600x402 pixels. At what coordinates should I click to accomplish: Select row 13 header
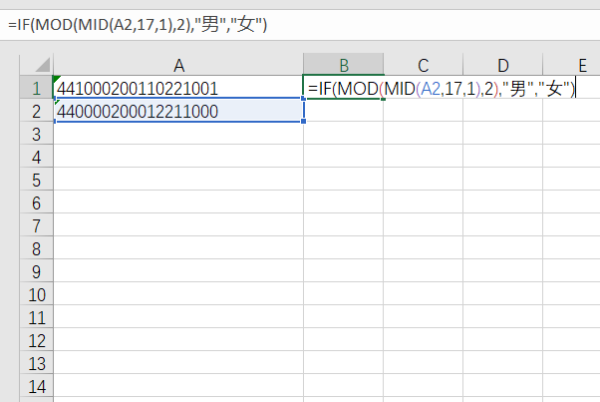37,363
